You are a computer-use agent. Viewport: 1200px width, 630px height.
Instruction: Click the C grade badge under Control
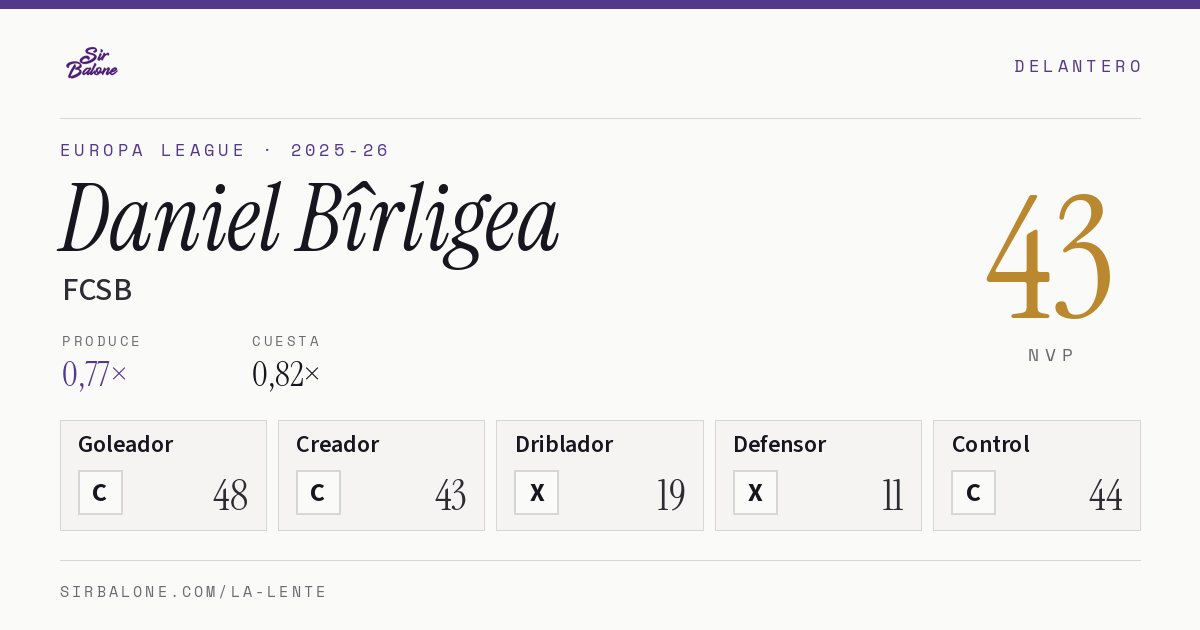click(x=973, y=493)
